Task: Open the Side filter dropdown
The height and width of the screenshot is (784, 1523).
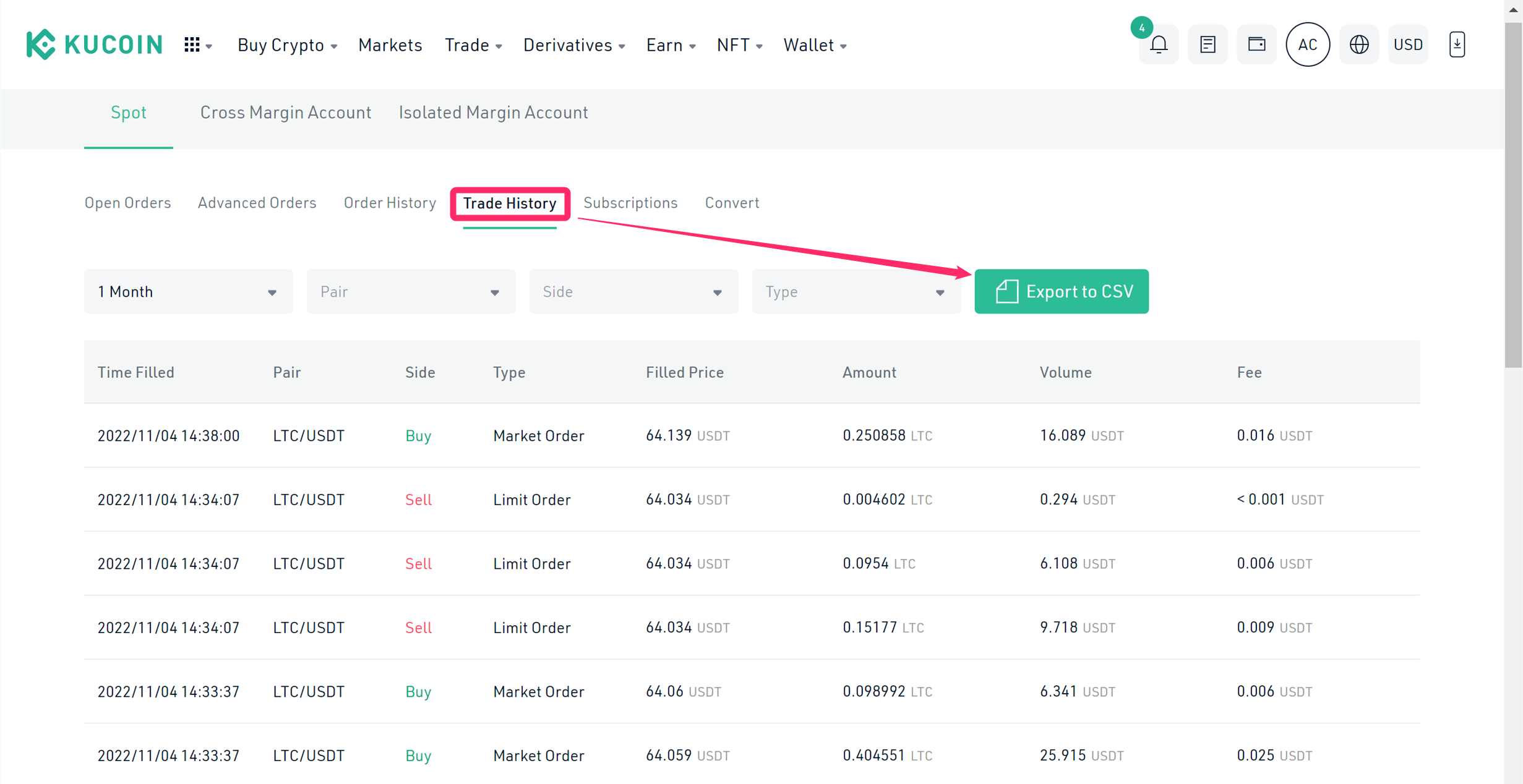Action: point(633,291)
